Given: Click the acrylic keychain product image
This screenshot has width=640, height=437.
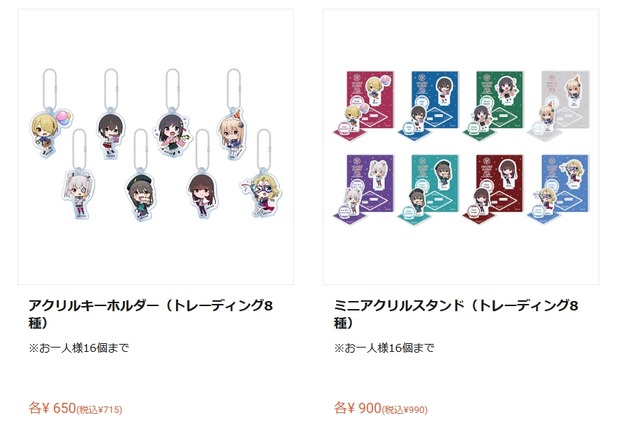Looking at the screenshot, I should coord(156,146).
